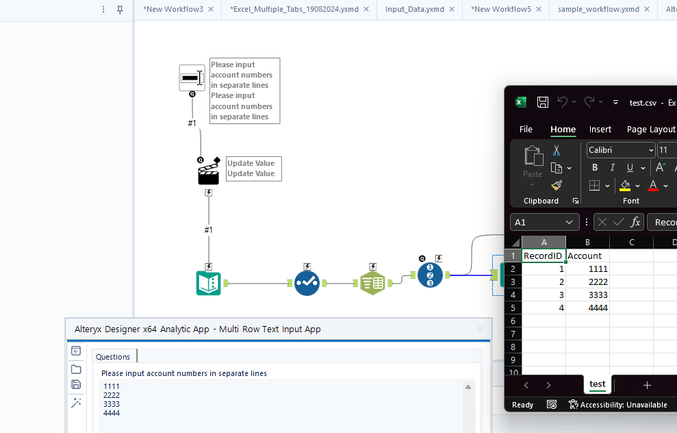Viewport: 677px width, 433px height.
Task: Toggle Bold formatting in Excel
Action: (595, 168)
